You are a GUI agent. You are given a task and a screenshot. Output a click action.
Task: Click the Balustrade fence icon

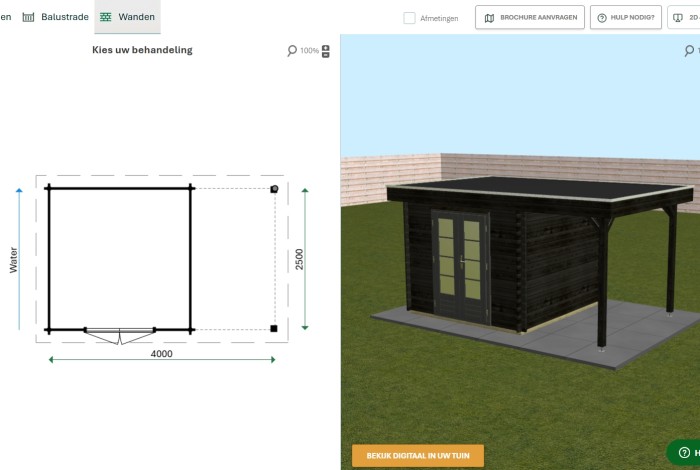(28, 18)
